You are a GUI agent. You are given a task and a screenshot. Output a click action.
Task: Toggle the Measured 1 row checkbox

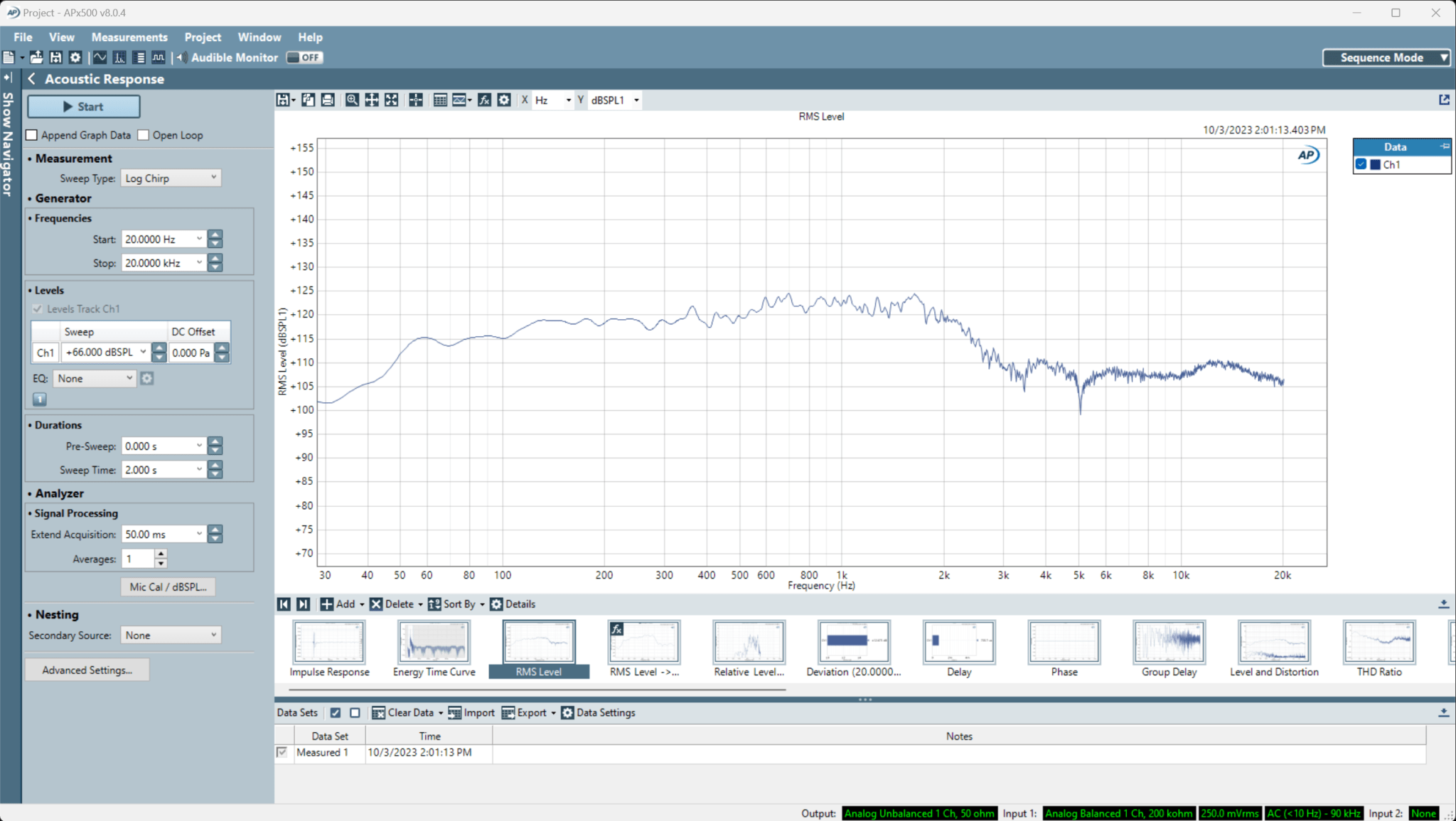[x=282, y=752]
